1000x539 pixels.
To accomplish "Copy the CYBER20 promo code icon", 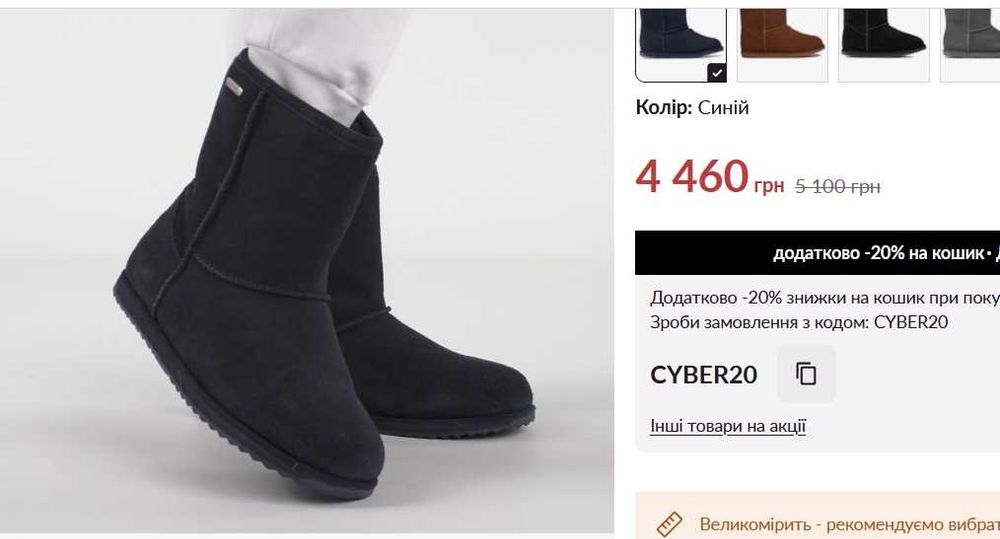I will pos(806,374).
